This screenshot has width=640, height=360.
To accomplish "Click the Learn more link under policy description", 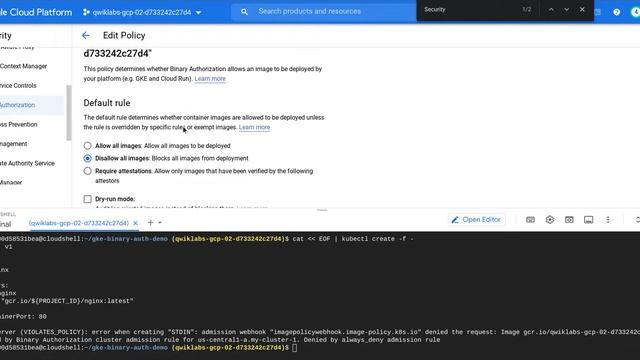I will (210, 79).
